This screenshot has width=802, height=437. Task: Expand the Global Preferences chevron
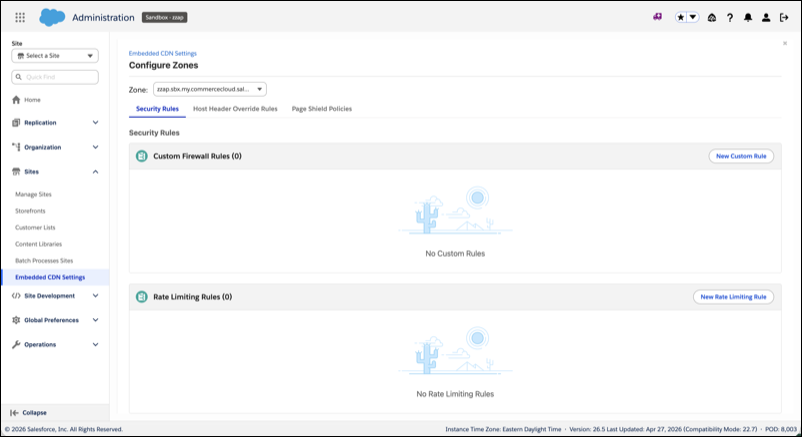(x=95, y=320)
